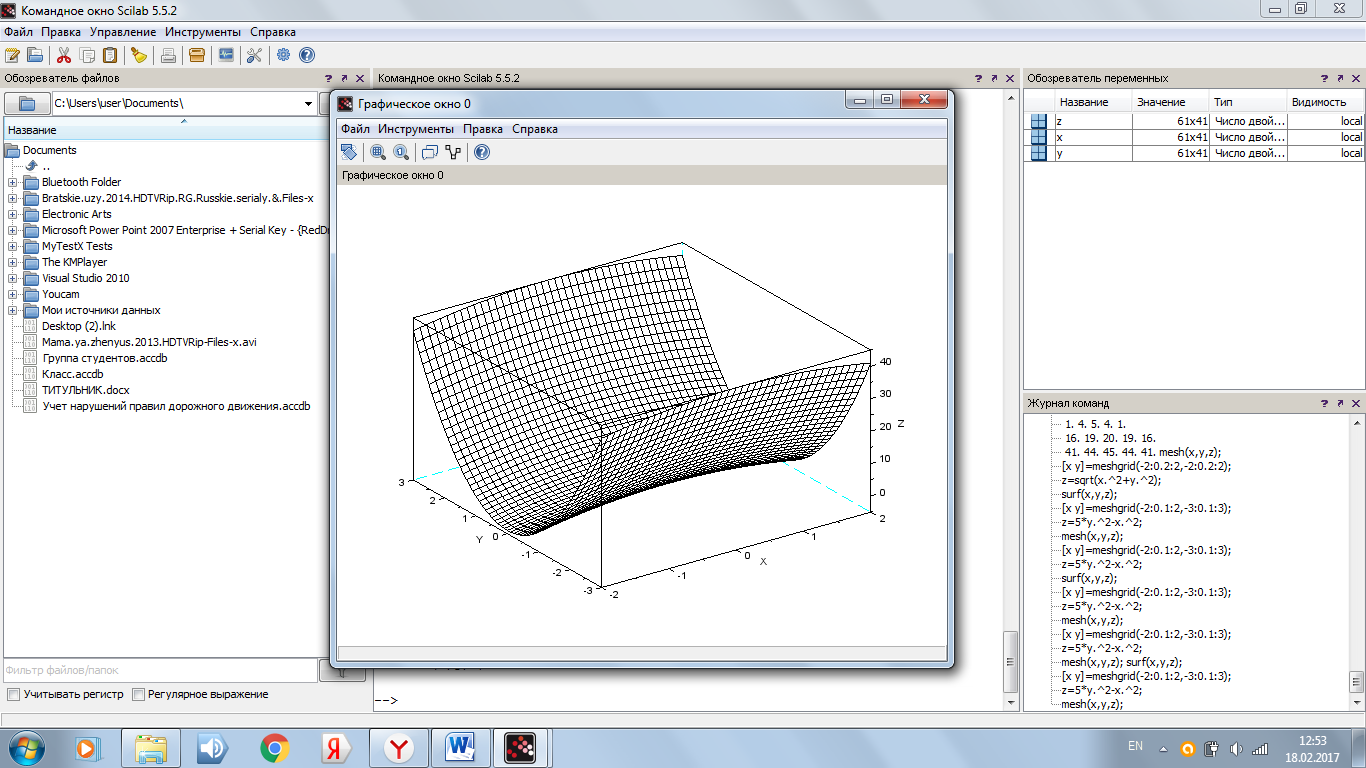Open Scilab preferences tools icon
This screenshot has width=1366, height=768.
(x=254, y=55)
